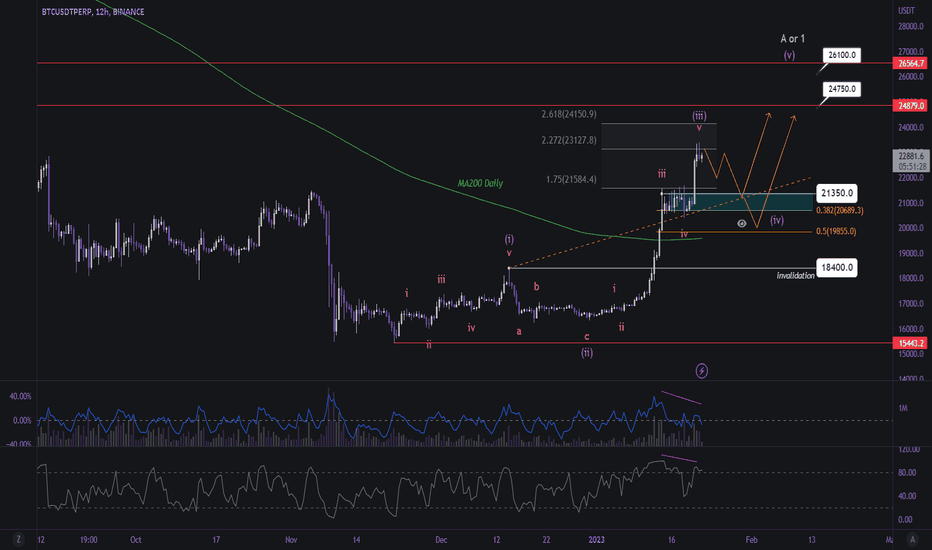Click the Dec label on time axis
Viewport: 932px width, 550px height.
(x=441, y=540)
